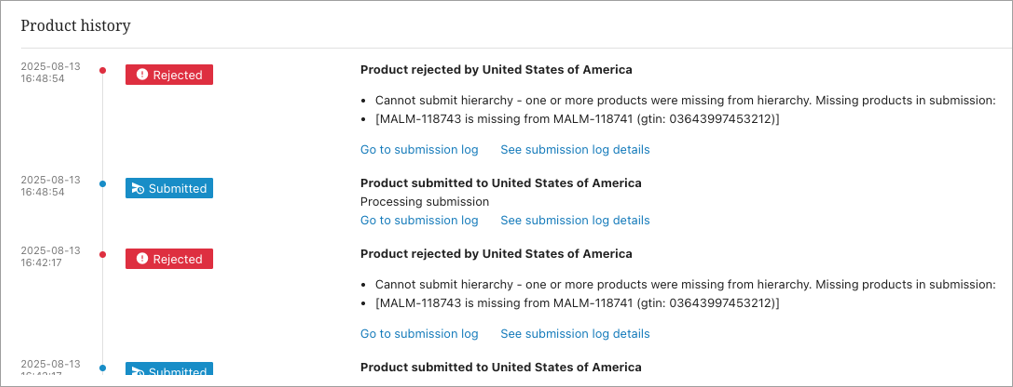Screen dimensions: 1013x387
Task: Select red timeline dot for 16:48:54 rejection
Action: coord(102,70)
